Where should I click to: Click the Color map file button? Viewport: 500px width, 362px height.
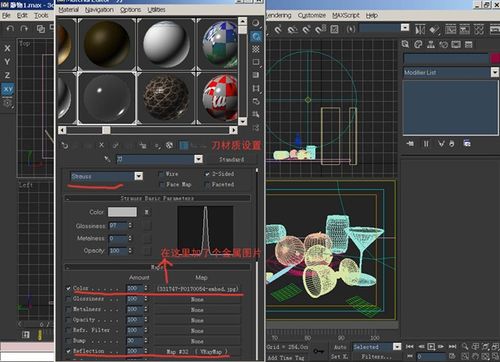(x=197, y=289)
